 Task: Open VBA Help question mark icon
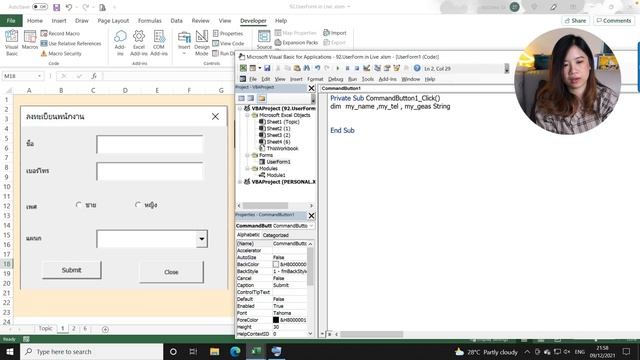[x=417, y=68]
